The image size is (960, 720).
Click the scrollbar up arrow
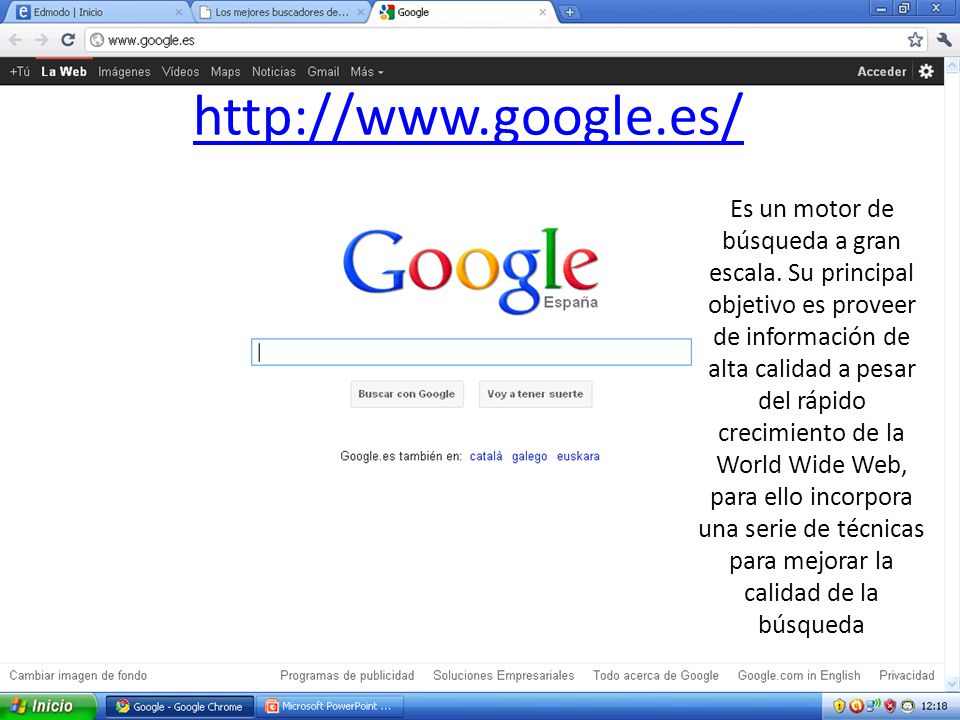[x=952, y=65]
